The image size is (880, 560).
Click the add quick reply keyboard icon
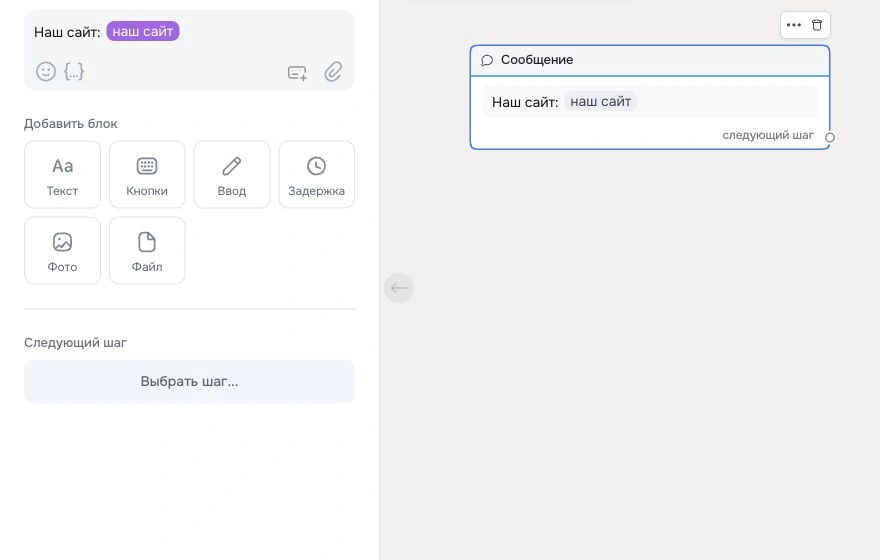click(x=297, y=72)
